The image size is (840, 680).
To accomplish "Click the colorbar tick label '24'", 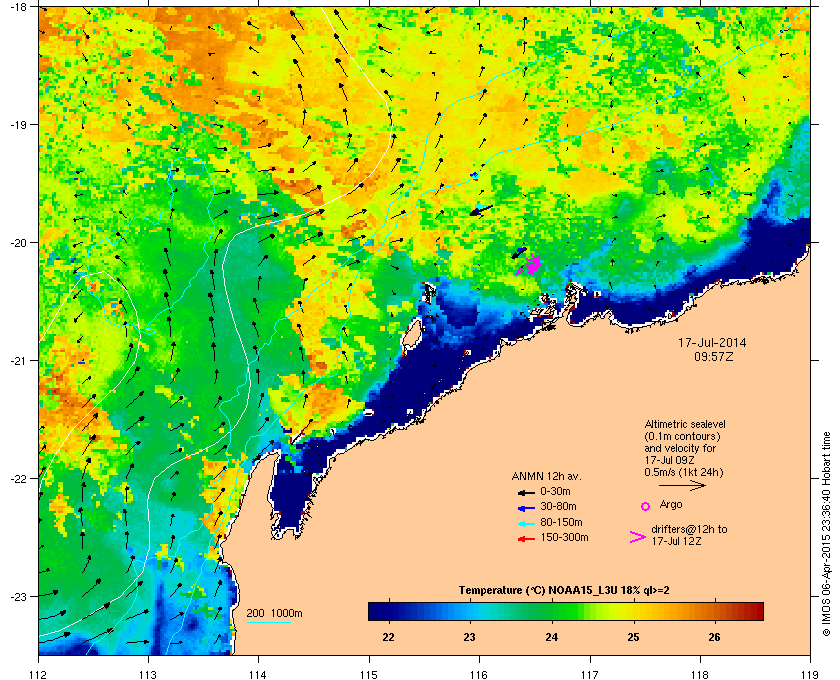I will pos(552,637).
